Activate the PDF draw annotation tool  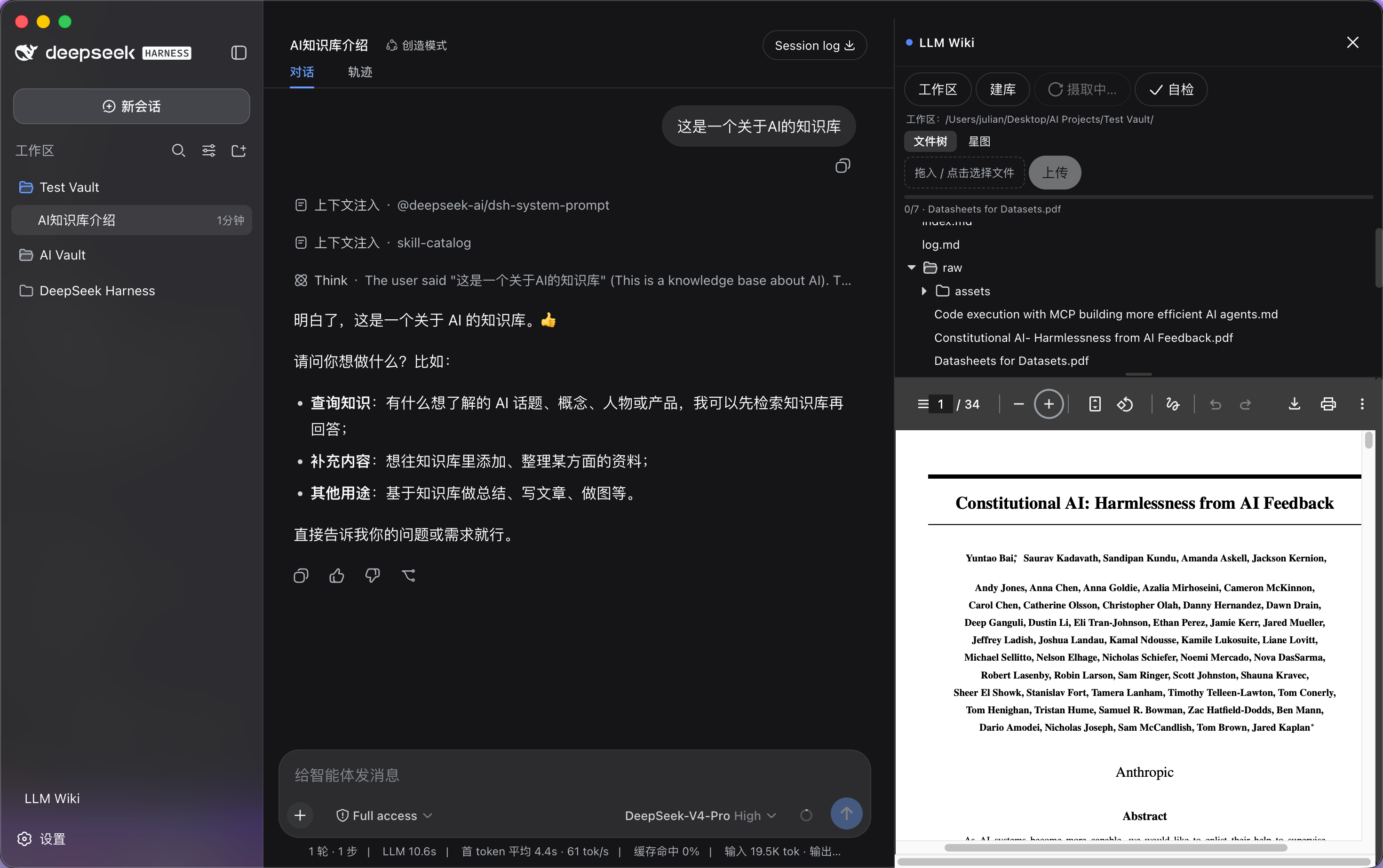(1173, 404)
